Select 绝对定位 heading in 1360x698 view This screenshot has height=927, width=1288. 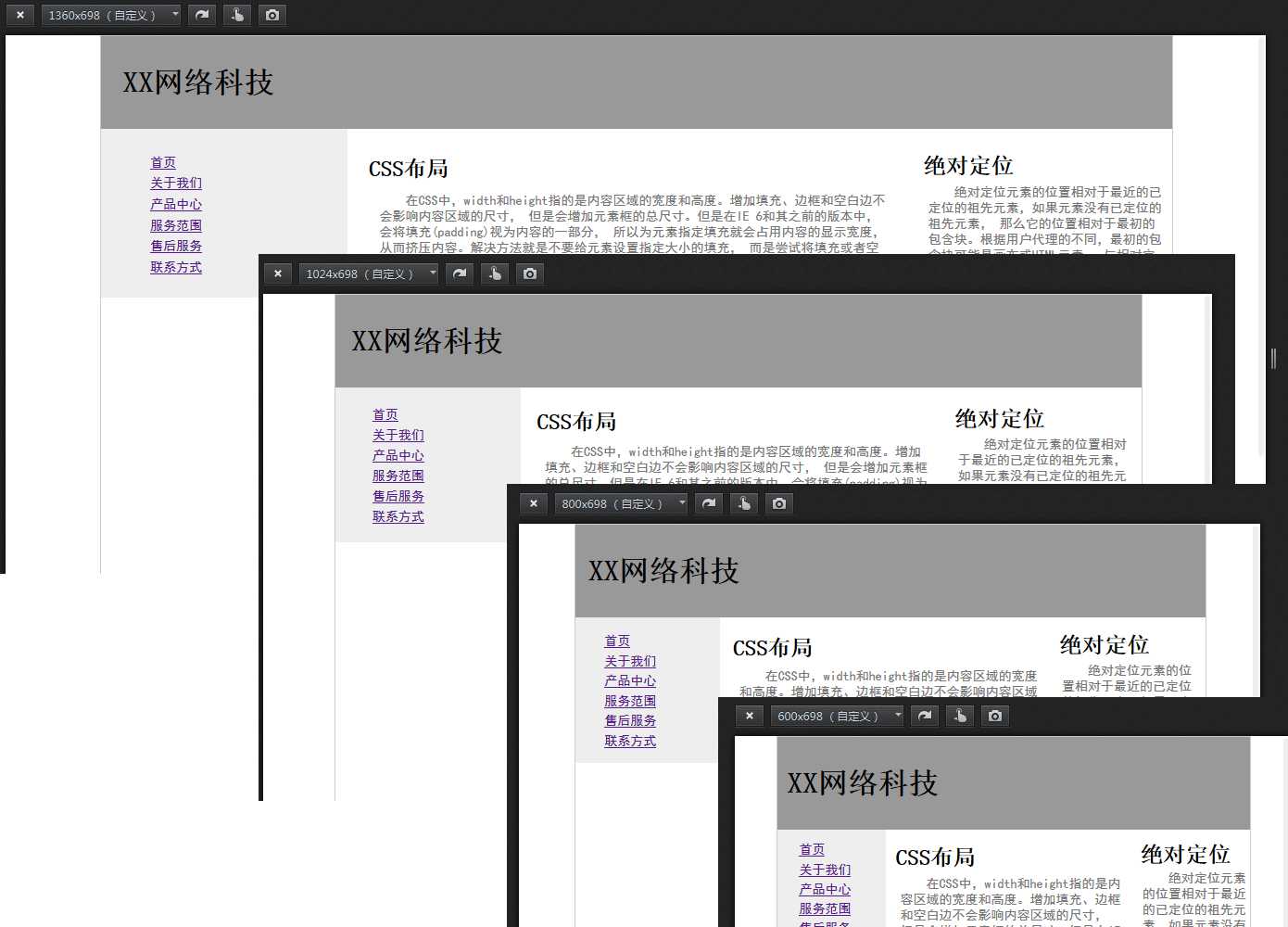click(x=968, y=166)
